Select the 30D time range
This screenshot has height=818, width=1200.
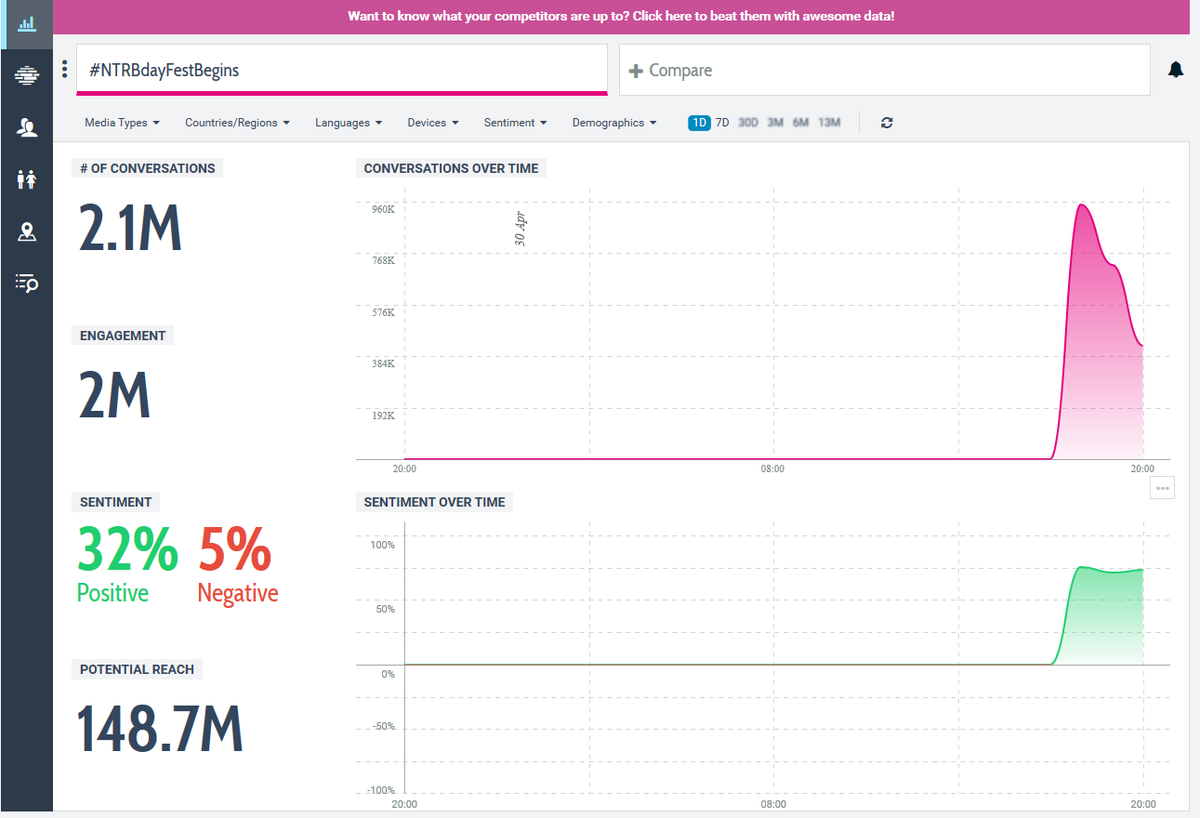tap(748, 123)
